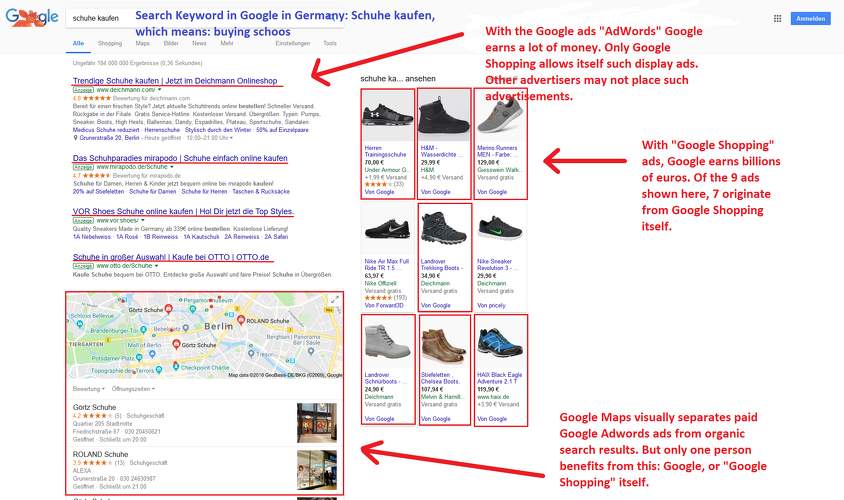Open the Stiefeletten Chelsea Boots image

coord(444,342)
